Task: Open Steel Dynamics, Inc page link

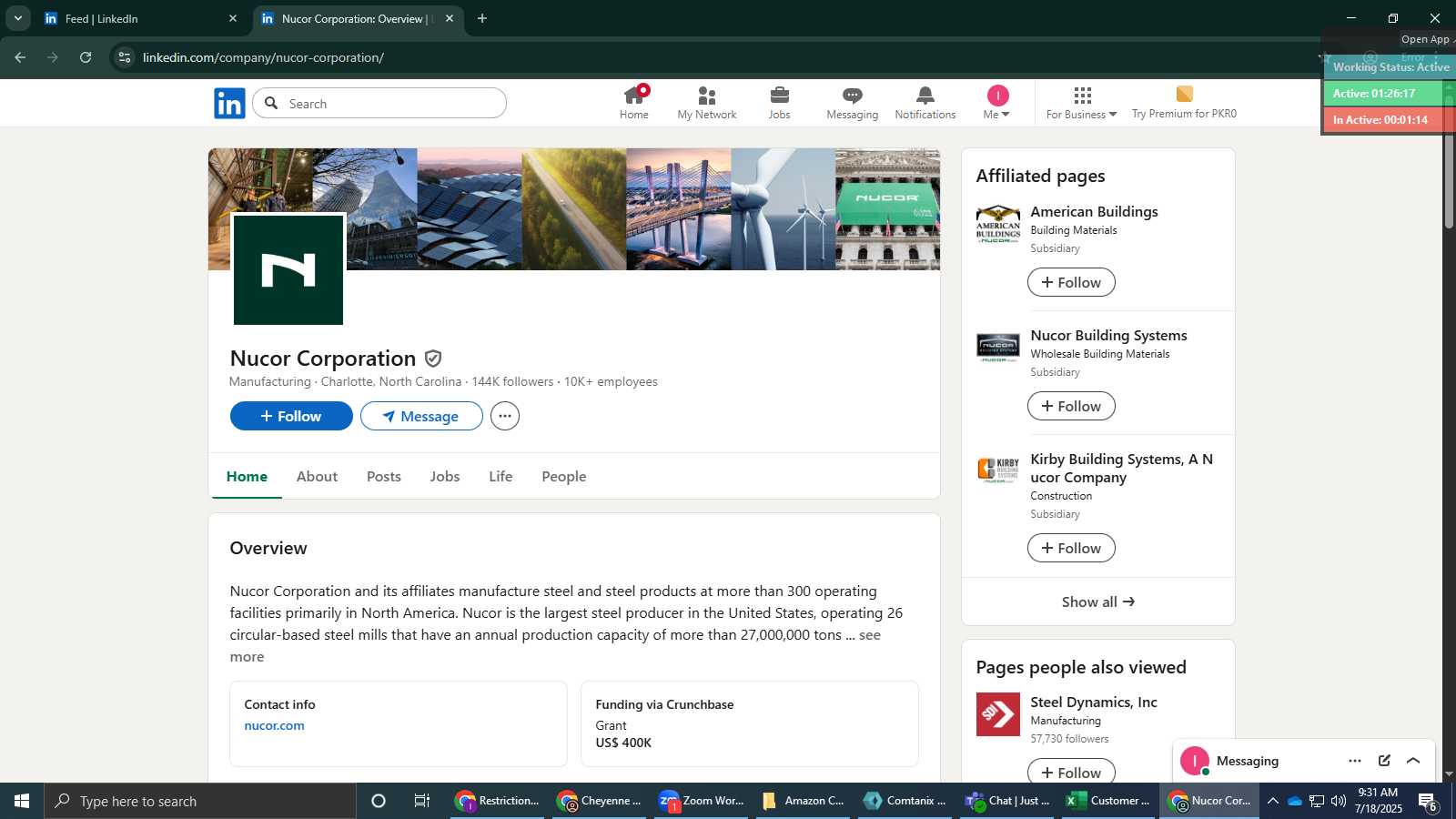Action: point(1094,703)
